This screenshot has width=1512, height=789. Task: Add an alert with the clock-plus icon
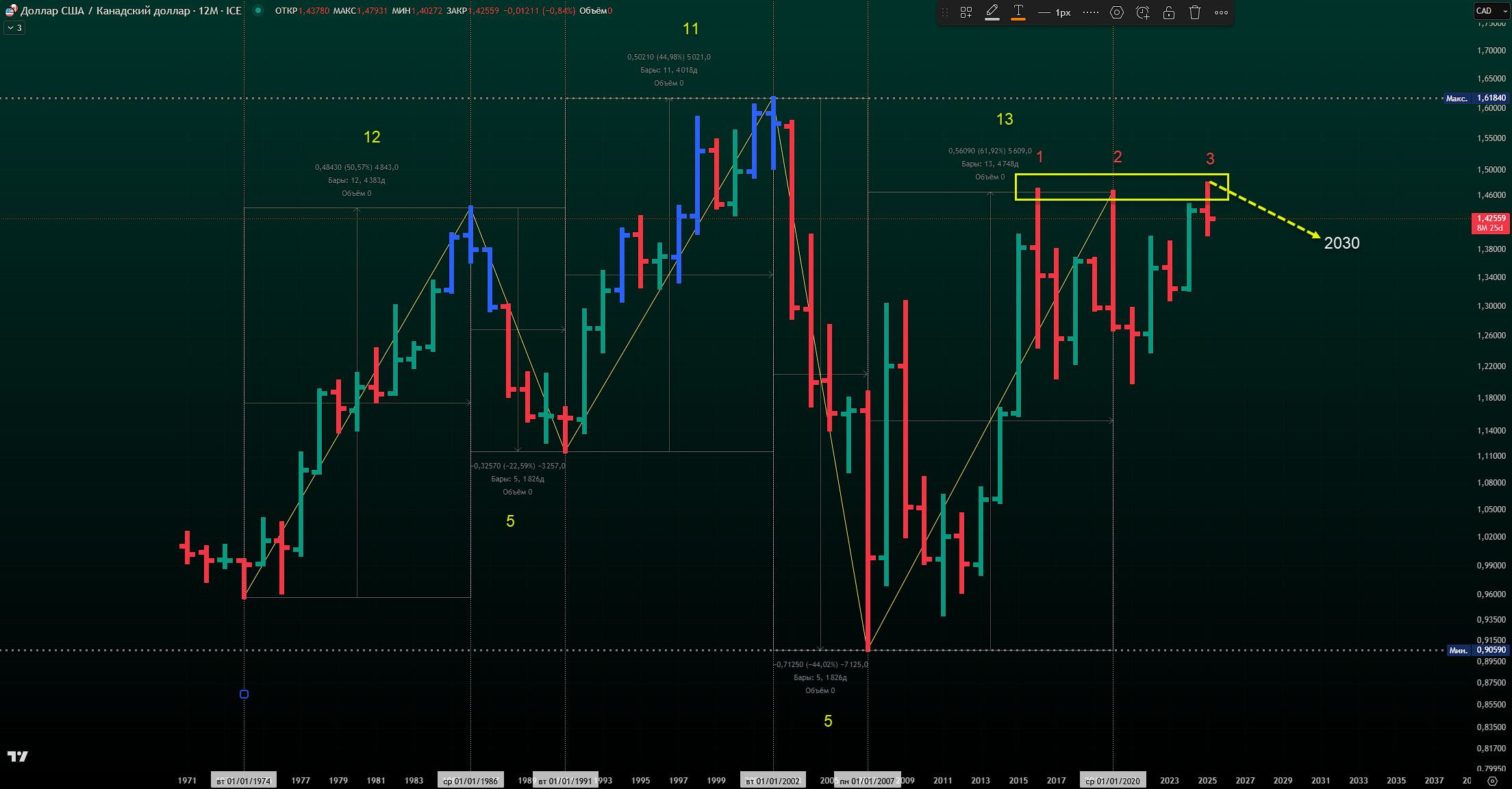[1143, 12]
